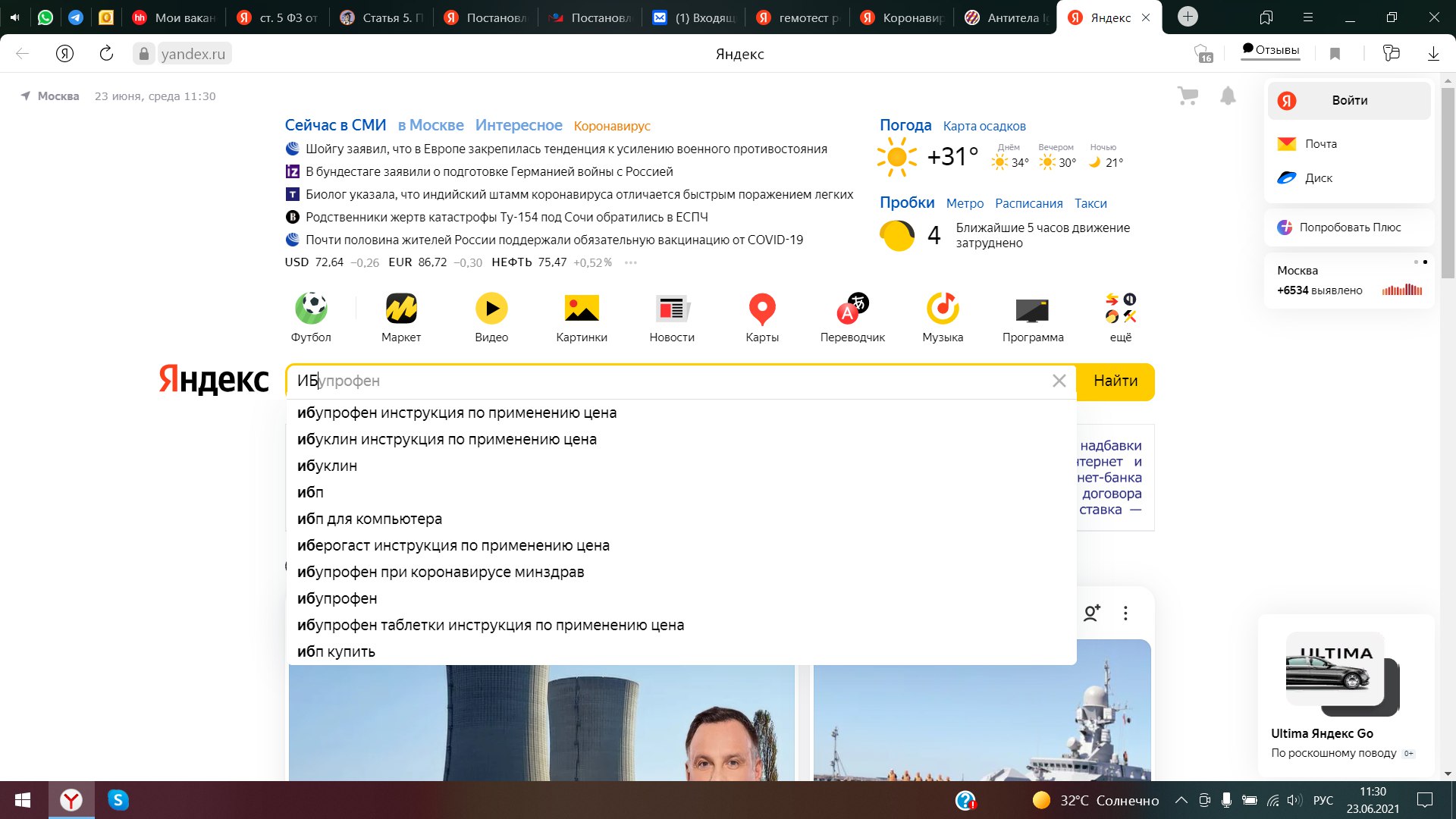Select suggestion иберогаст инструкция по применению цена

tap(681, 545)
